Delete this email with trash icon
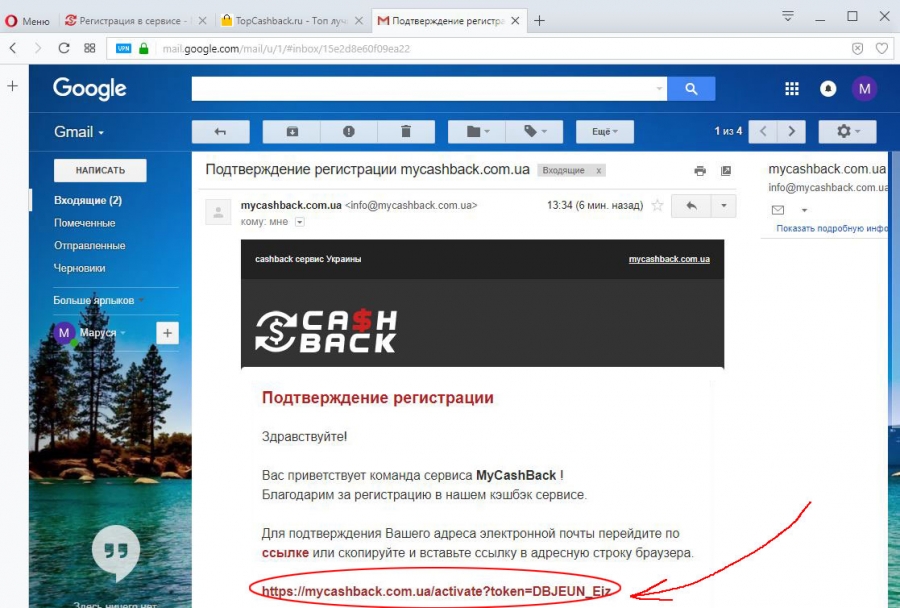This screenshot has height=608, width=900. pyautogui.click(x=406, y=131)
